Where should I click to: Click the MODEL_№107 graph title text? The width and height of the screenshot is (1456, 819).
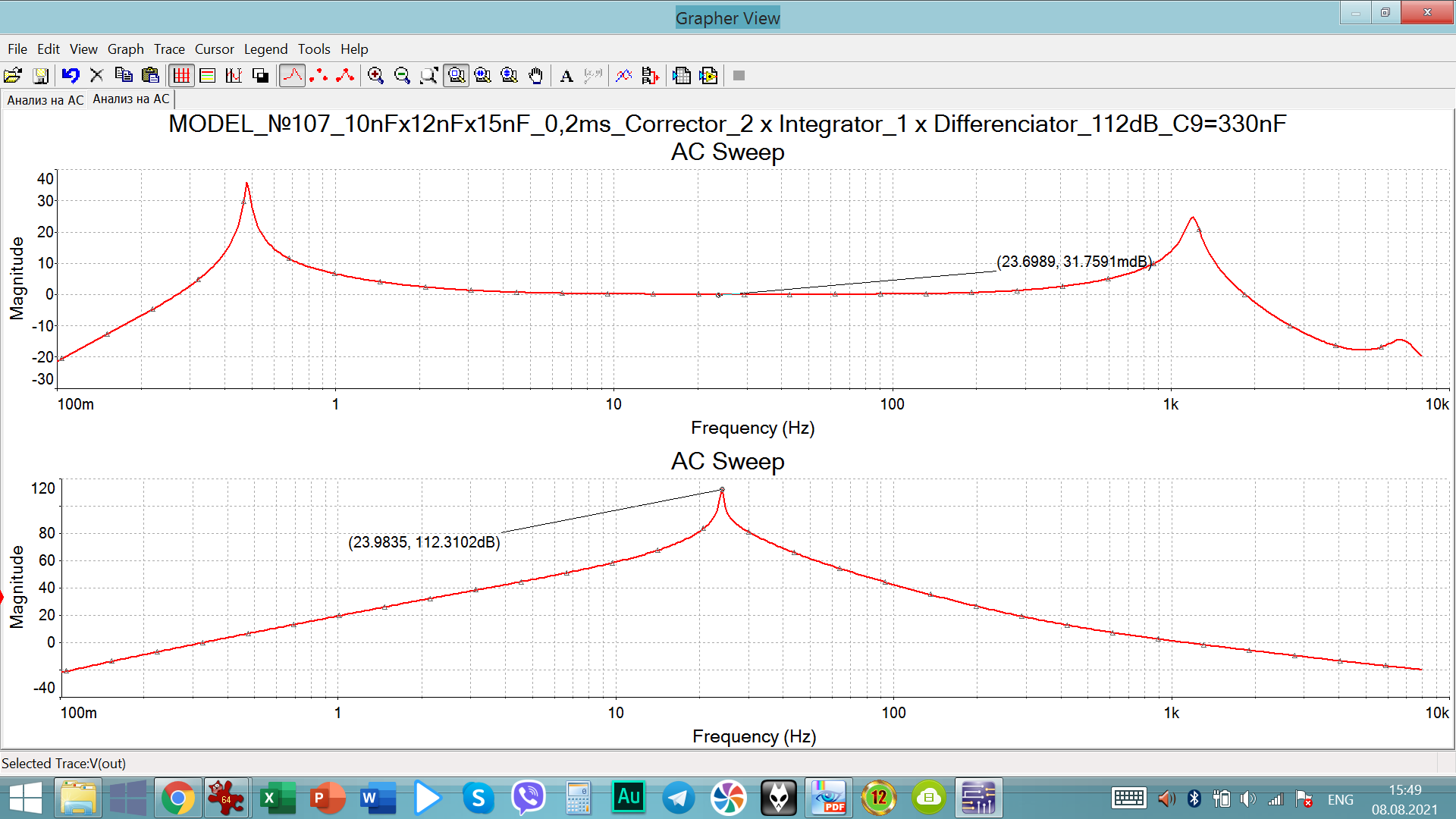[727, 124]
